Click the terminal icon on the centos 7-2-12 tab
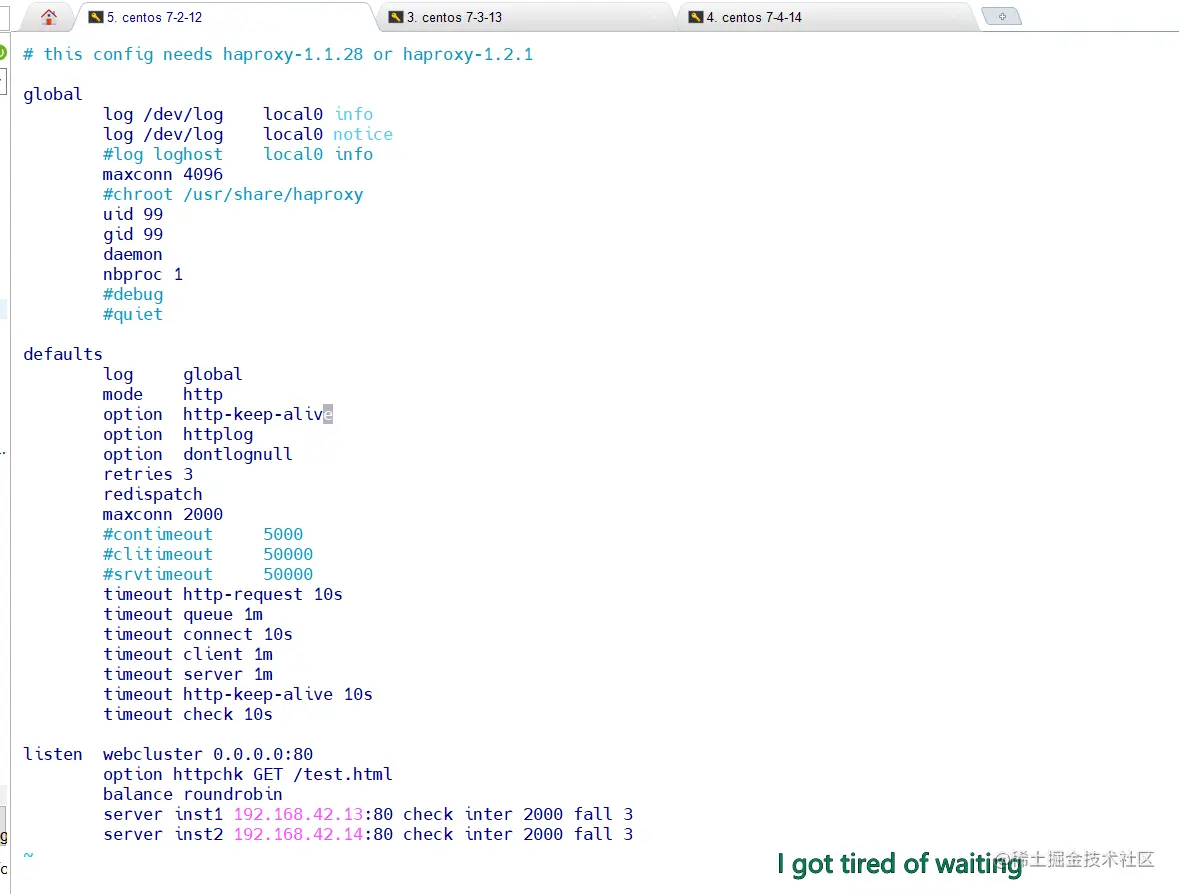Image resolution: width=1179 pixels, height=894 pixels. click(x=95, y=17)
